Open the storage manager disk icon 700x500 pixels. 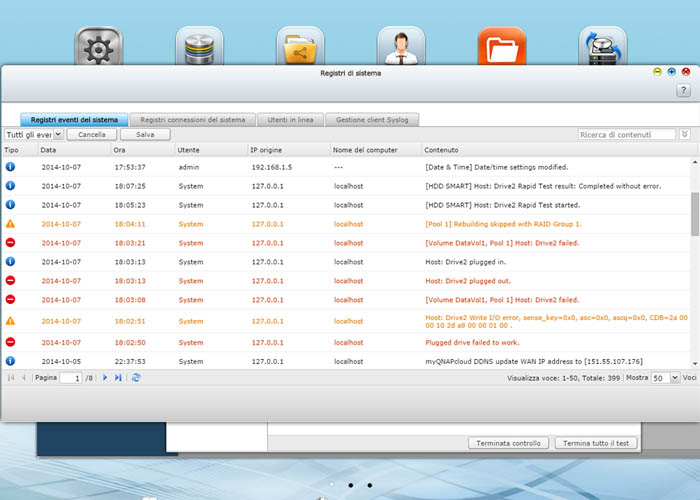click(x=200, y=47)
